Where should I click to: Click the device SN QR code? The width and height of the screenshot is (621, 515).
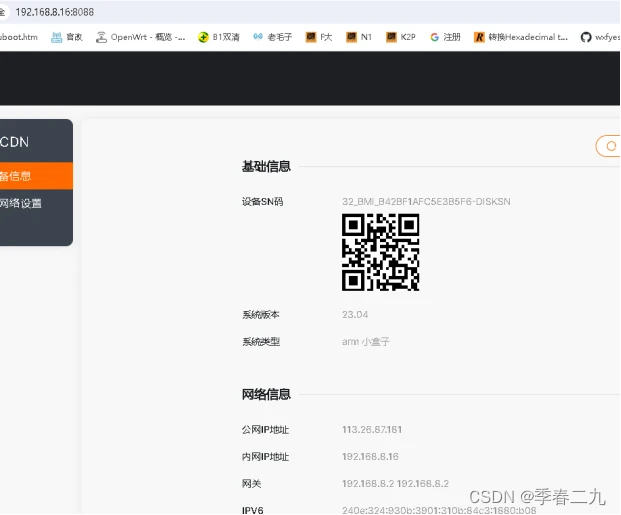[x=381, y=252]
